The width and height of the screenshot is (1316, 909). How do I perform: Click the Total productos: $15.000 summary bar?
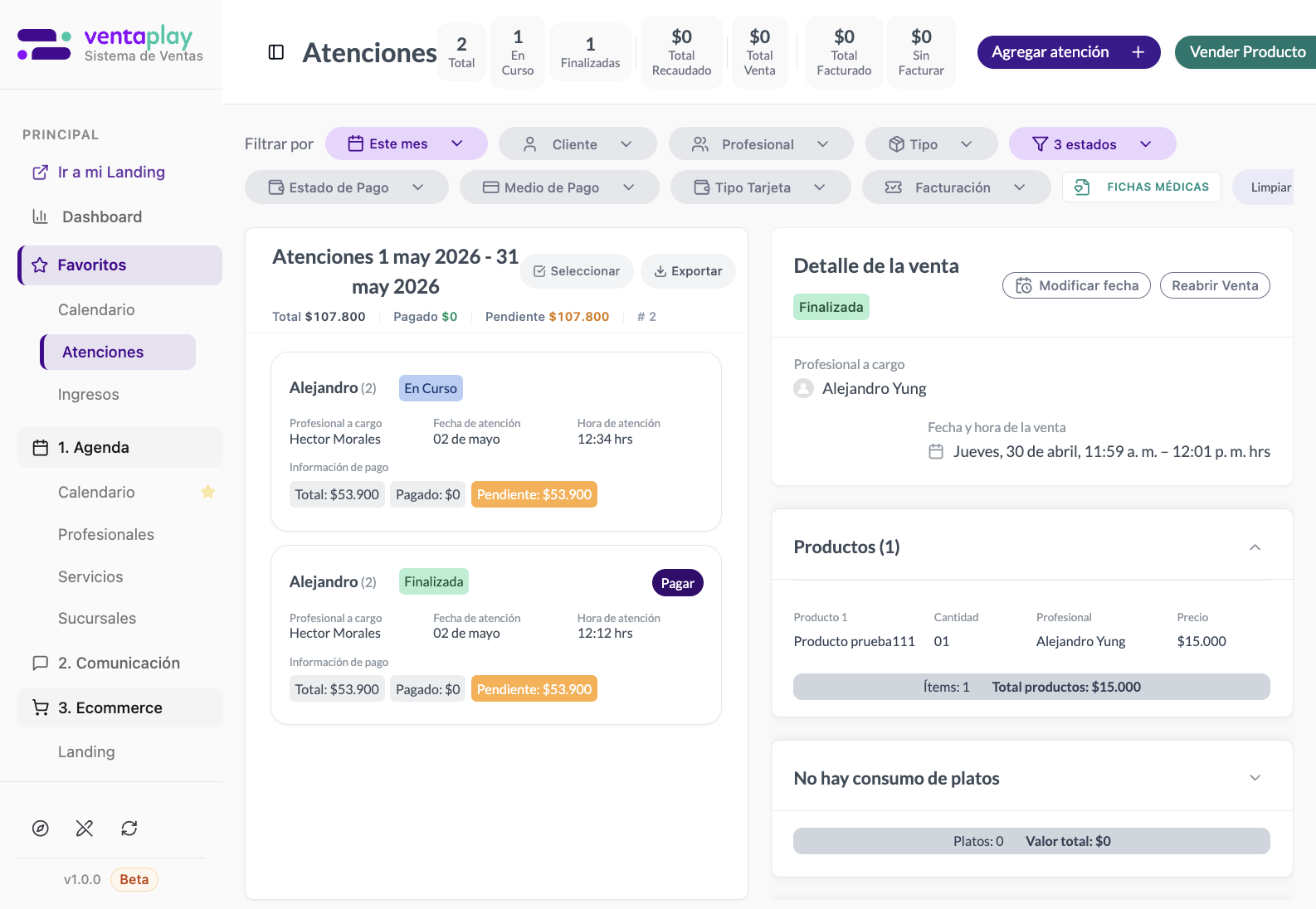pyautogui.click(x=1031, y=687)
